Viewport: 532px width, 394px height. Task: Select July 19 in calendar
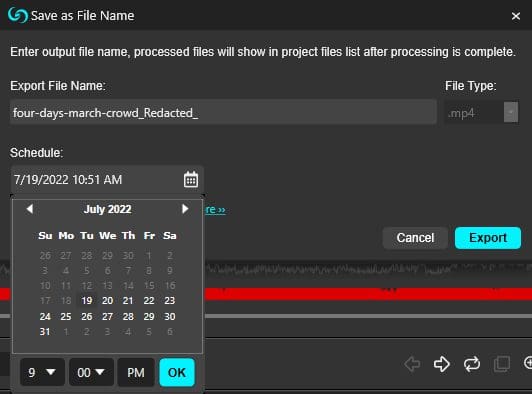[87, 301]
